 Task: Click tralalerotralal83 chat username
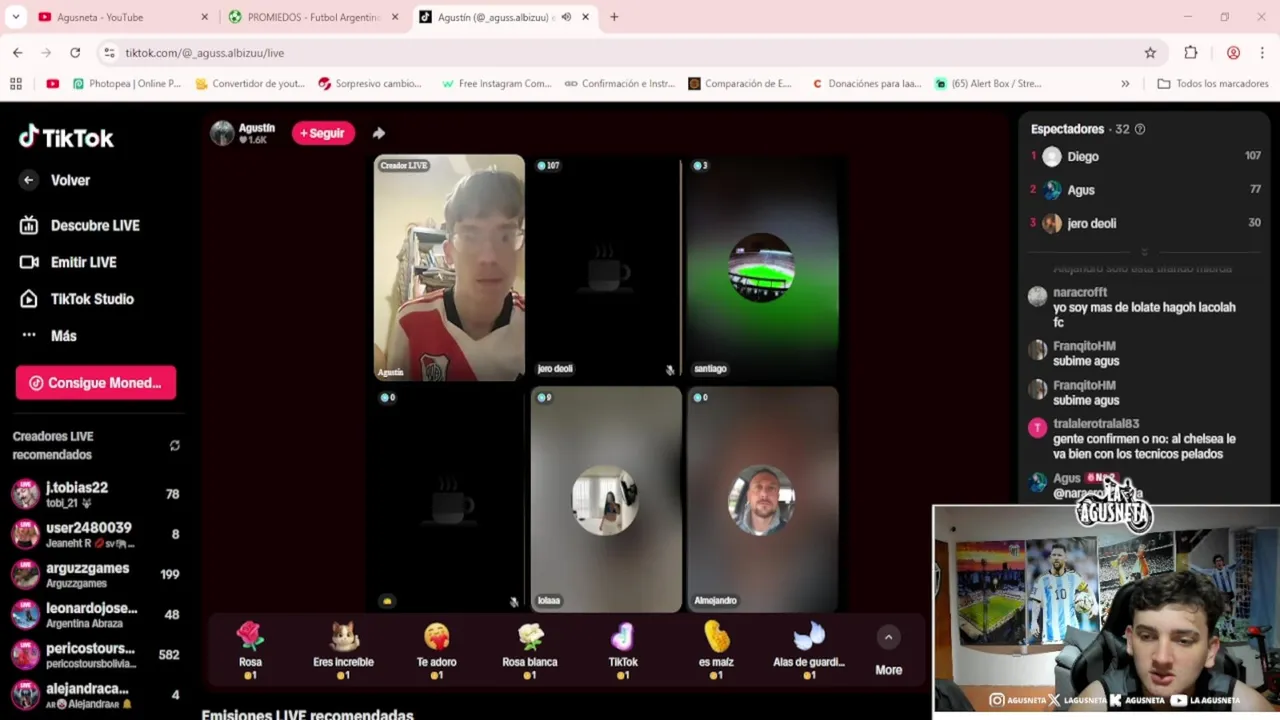[x=1096, y=424]
